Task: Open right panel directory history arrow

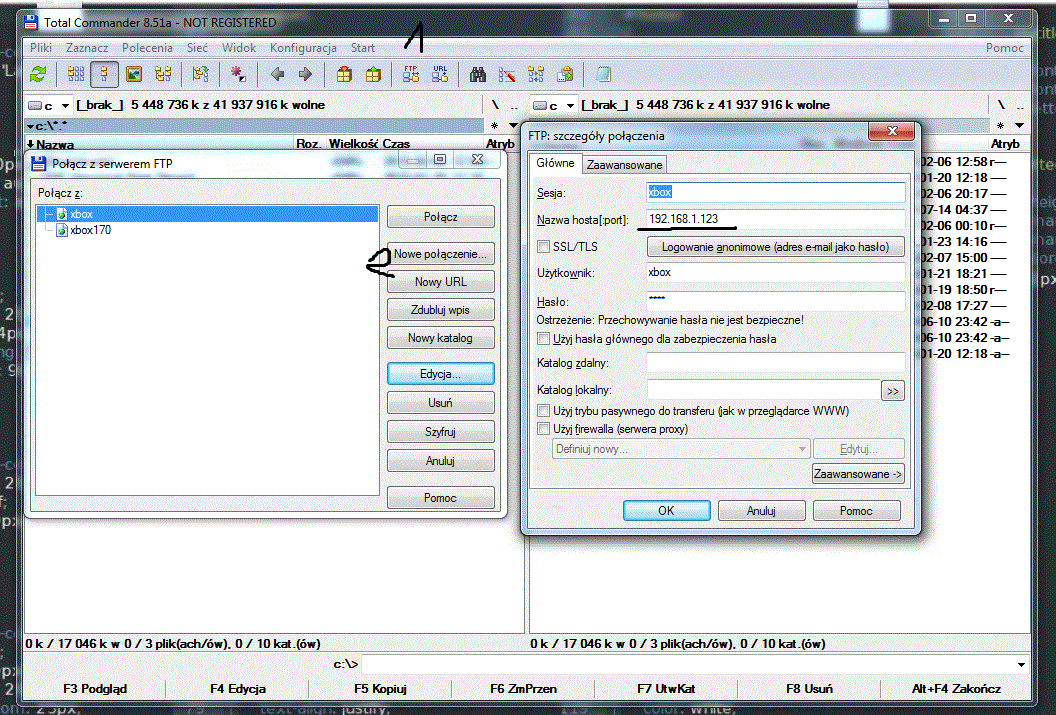Action: coord(1019,125)
